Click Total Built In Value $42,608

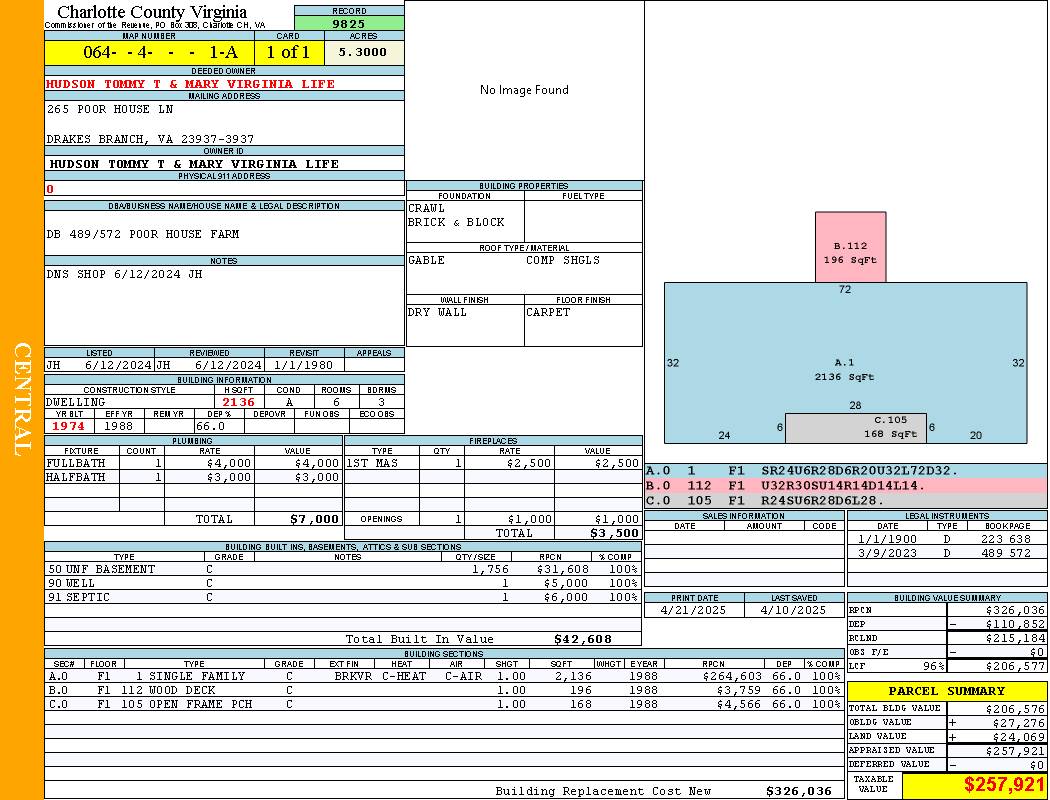pyautogui.click(x=583, y=639)
